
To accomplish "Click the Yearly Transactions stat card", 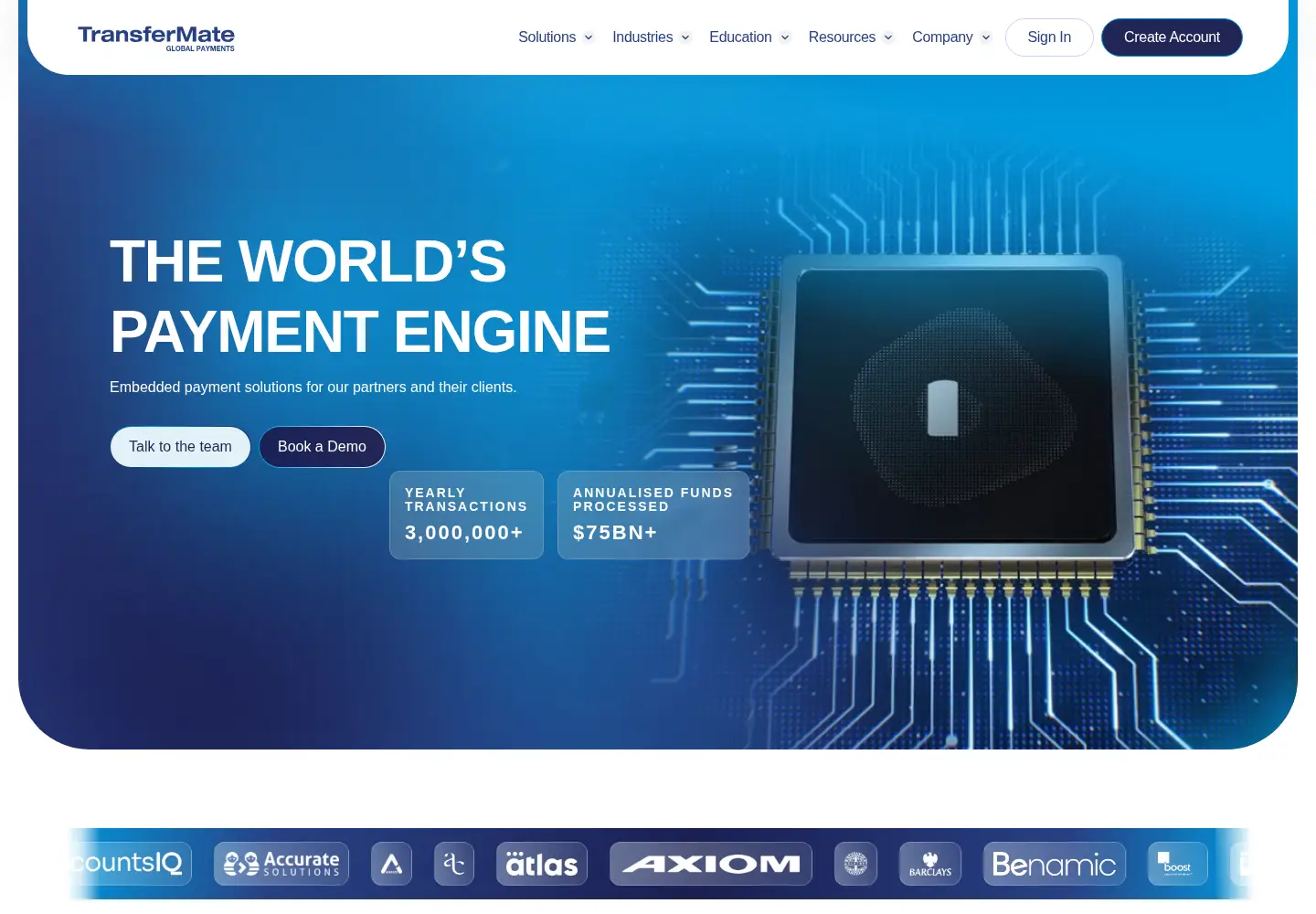I will [466, 515].
